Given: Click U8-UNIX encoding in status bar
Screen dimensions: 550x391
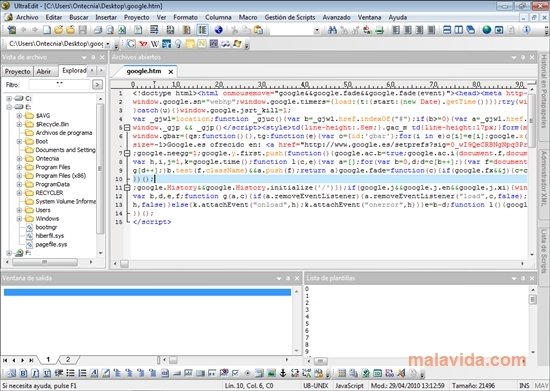Looking at the screenshot, I should 316,386.
